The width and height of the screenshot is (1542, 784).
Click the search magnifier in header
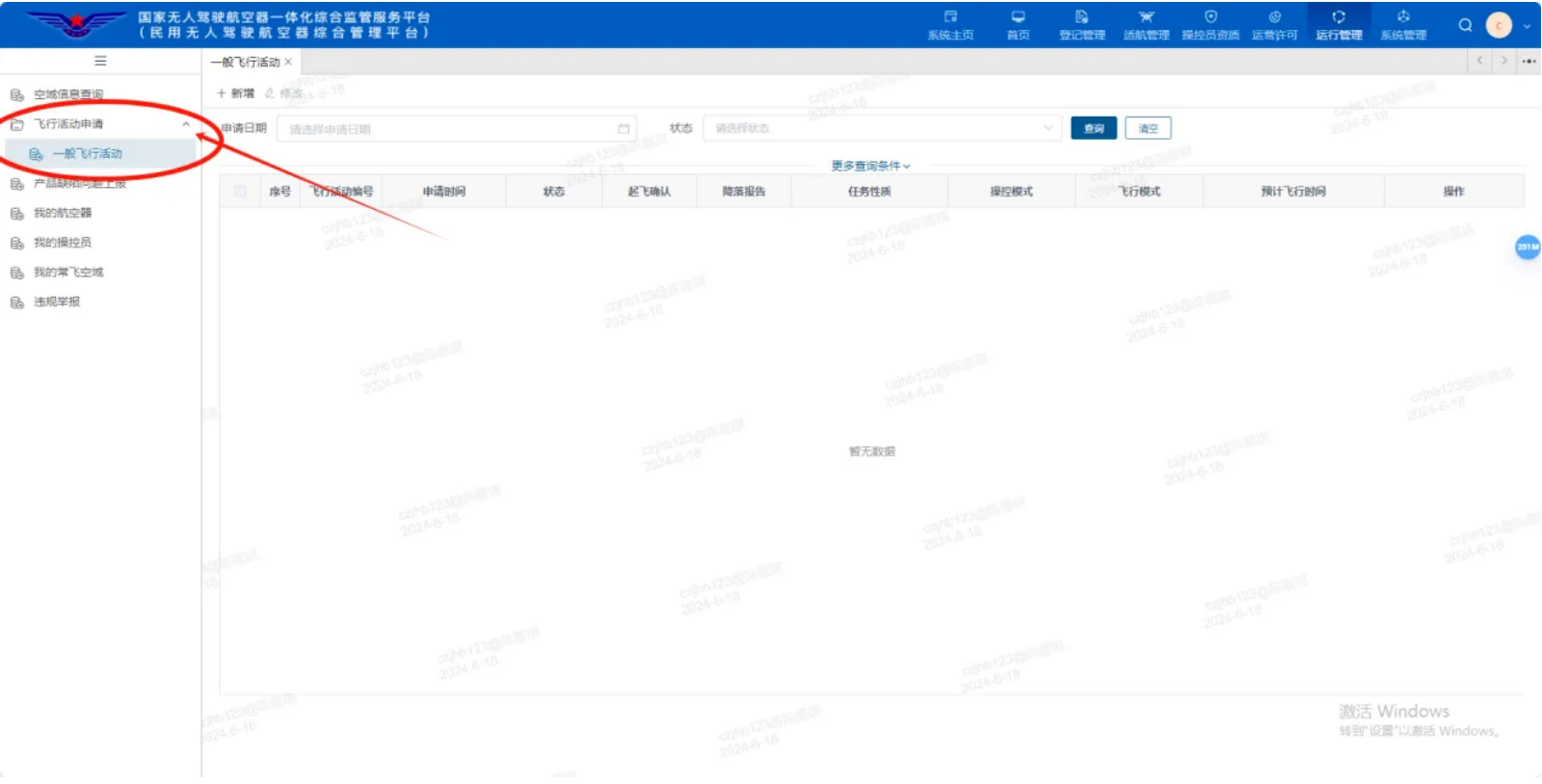[1465, 25]
